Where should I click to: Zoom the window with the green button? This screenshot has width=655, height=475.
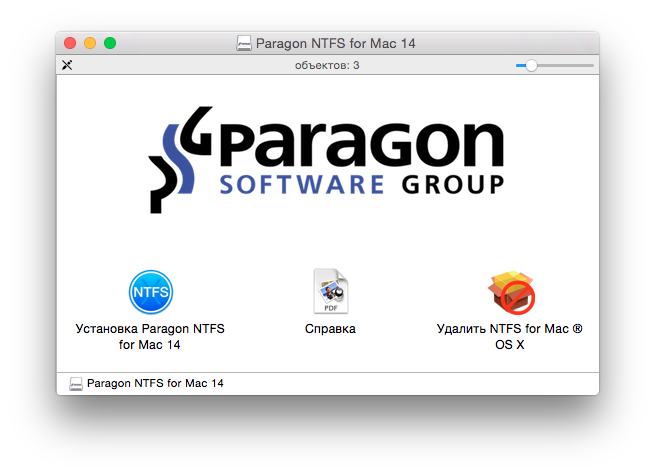110,43
